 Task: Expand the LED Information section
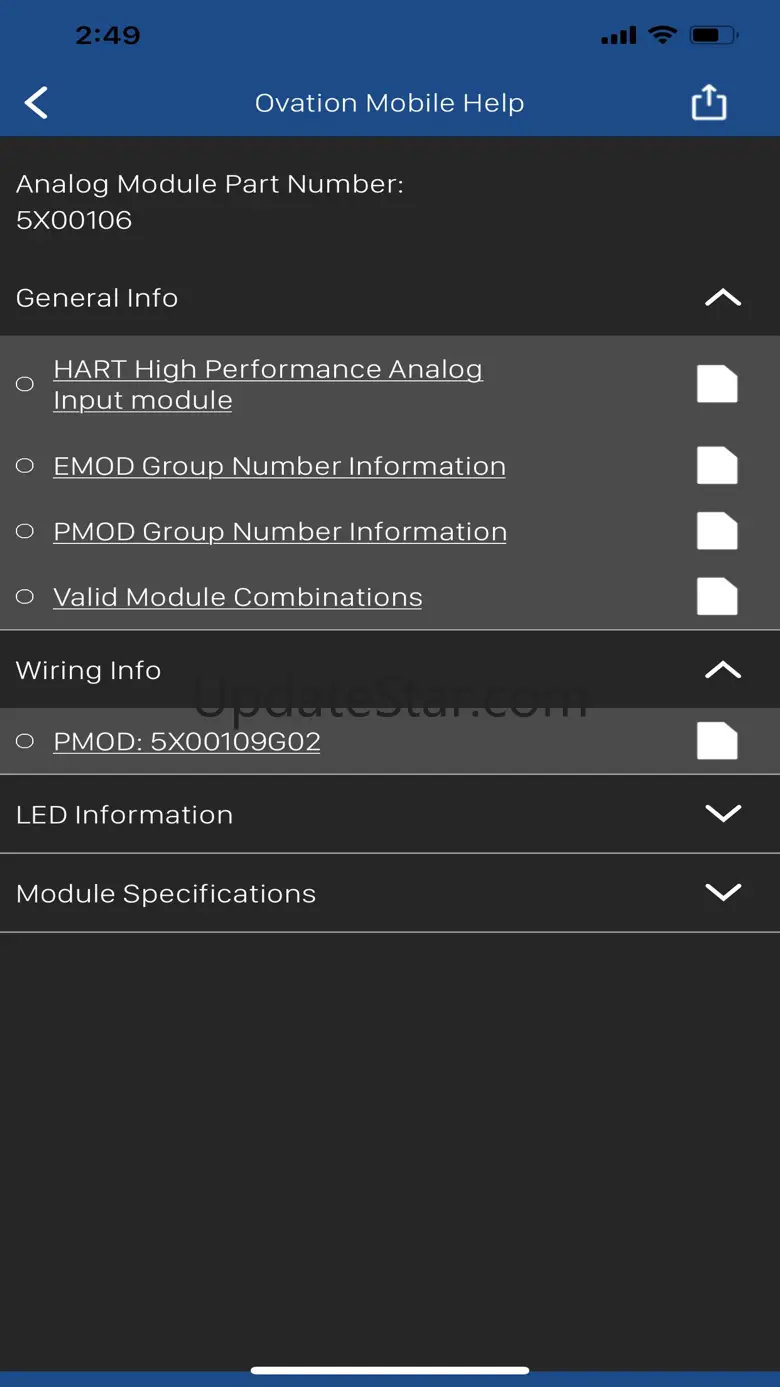pos(722,814)
